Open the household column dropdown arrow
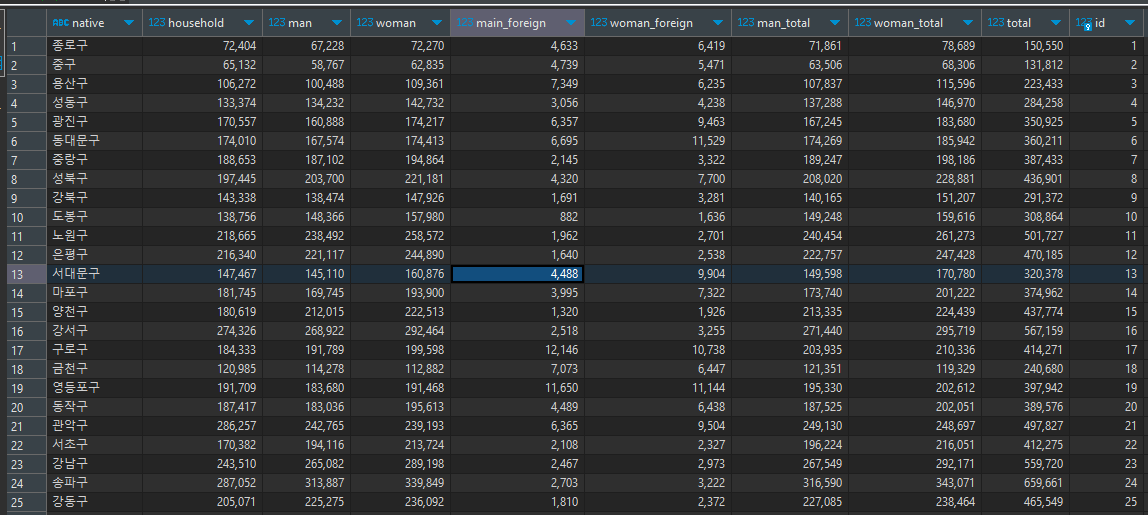The height and width of the screenshot is (515, 1148). click(x=249, y=23)
